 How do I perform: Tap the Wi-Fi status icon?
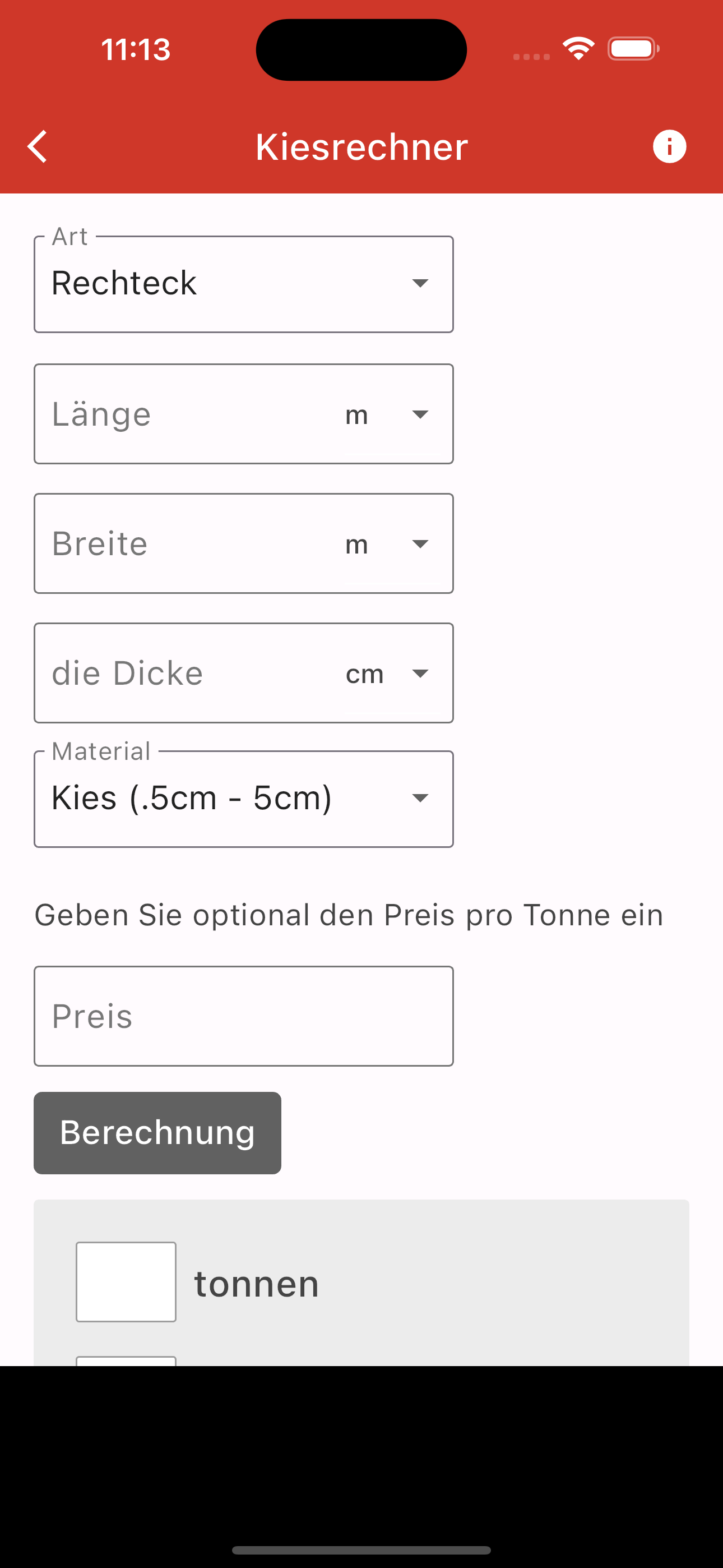pyautogui.click(x=578, y=49)
